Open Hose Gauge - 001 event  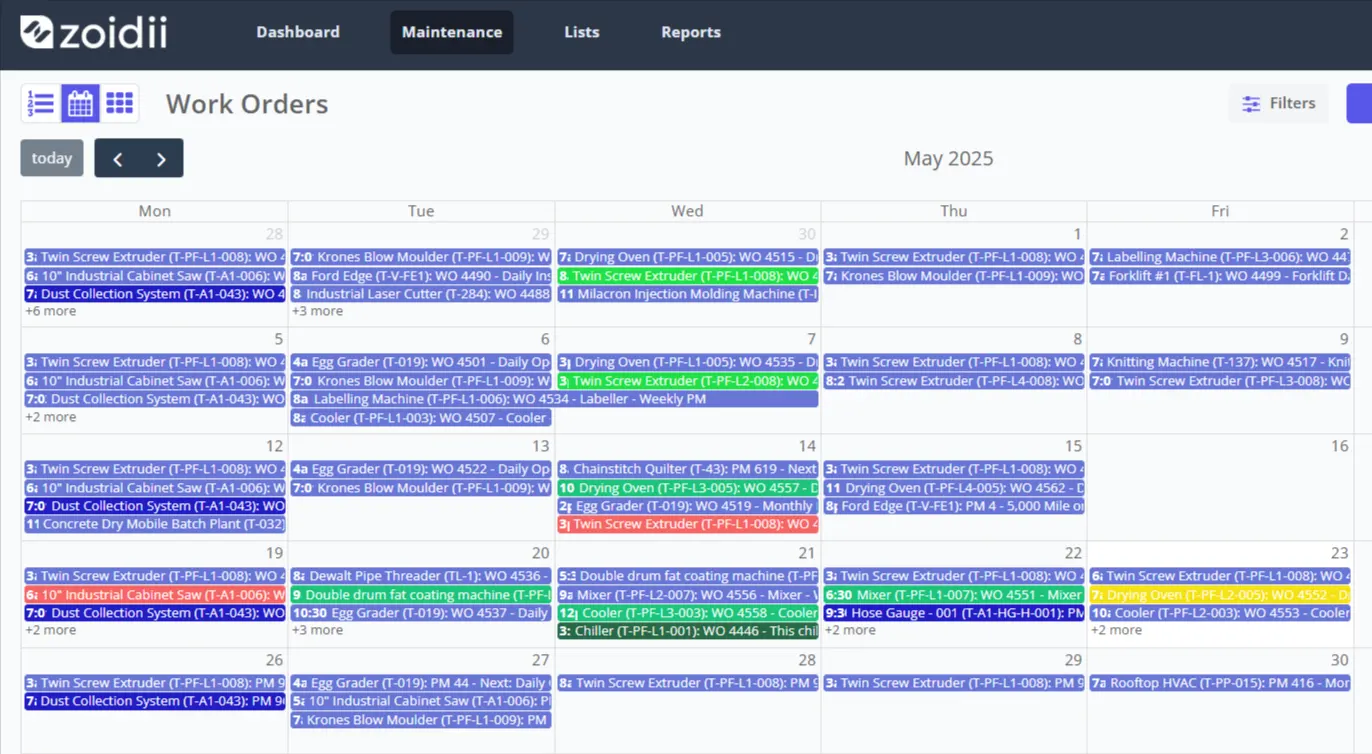pyautogui.click(x=954, y=613)
